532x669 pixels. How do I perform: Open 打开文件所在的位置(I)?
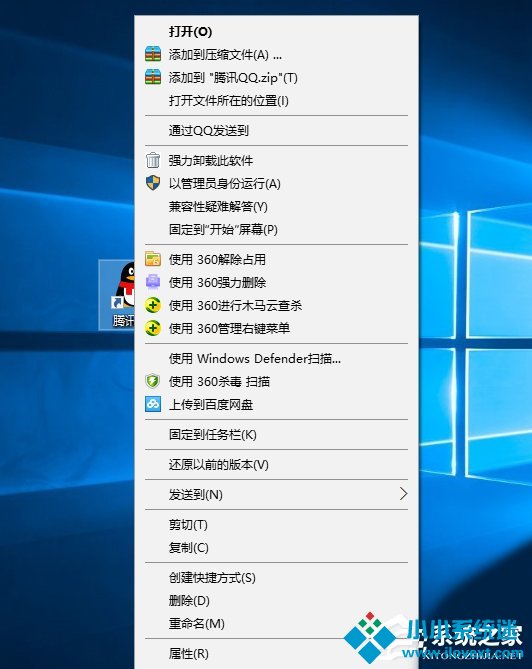(x=276, y=101)
